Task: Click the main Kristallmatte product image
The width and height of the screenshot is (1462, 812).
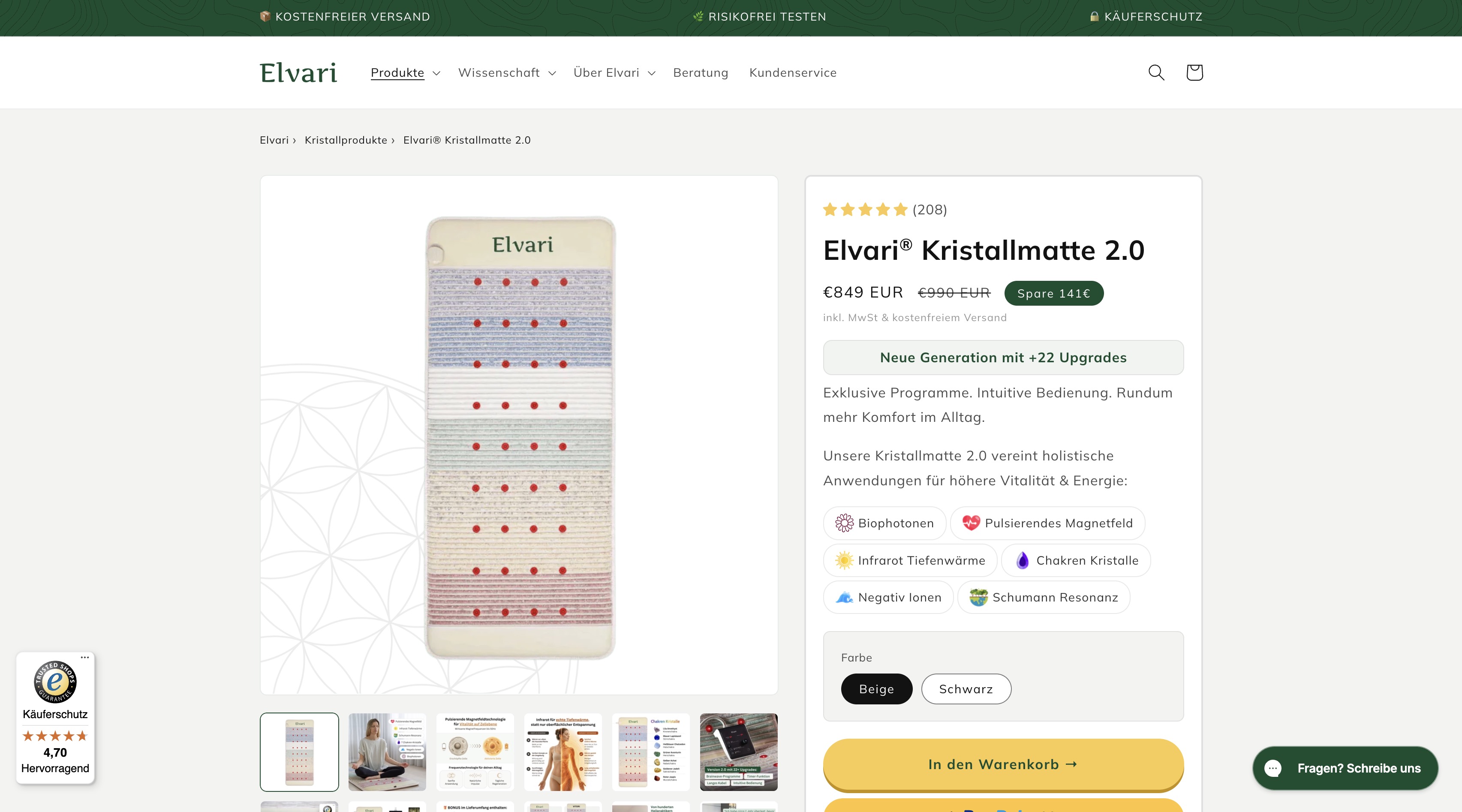Action: (x=519, y=435)
